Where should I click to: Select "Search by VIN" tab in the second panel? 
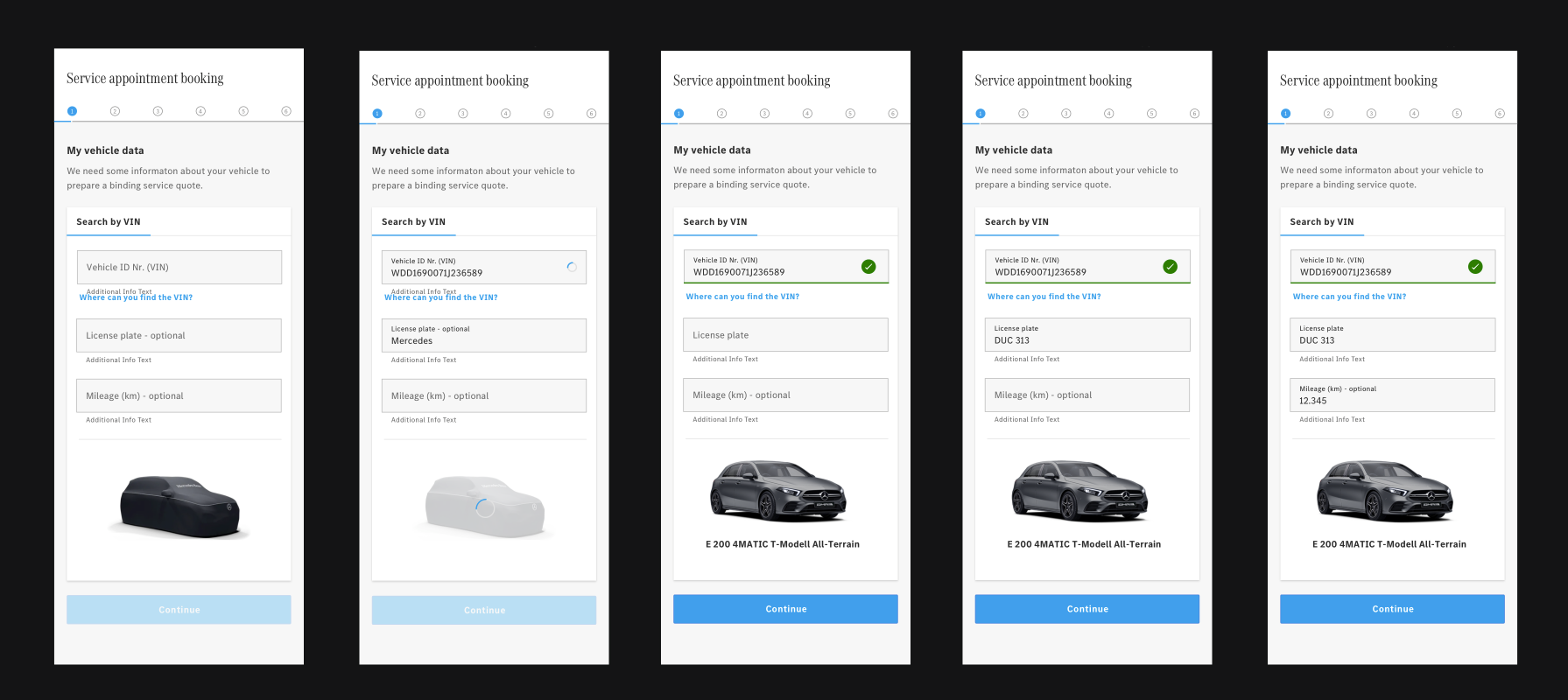coord(414,222)
